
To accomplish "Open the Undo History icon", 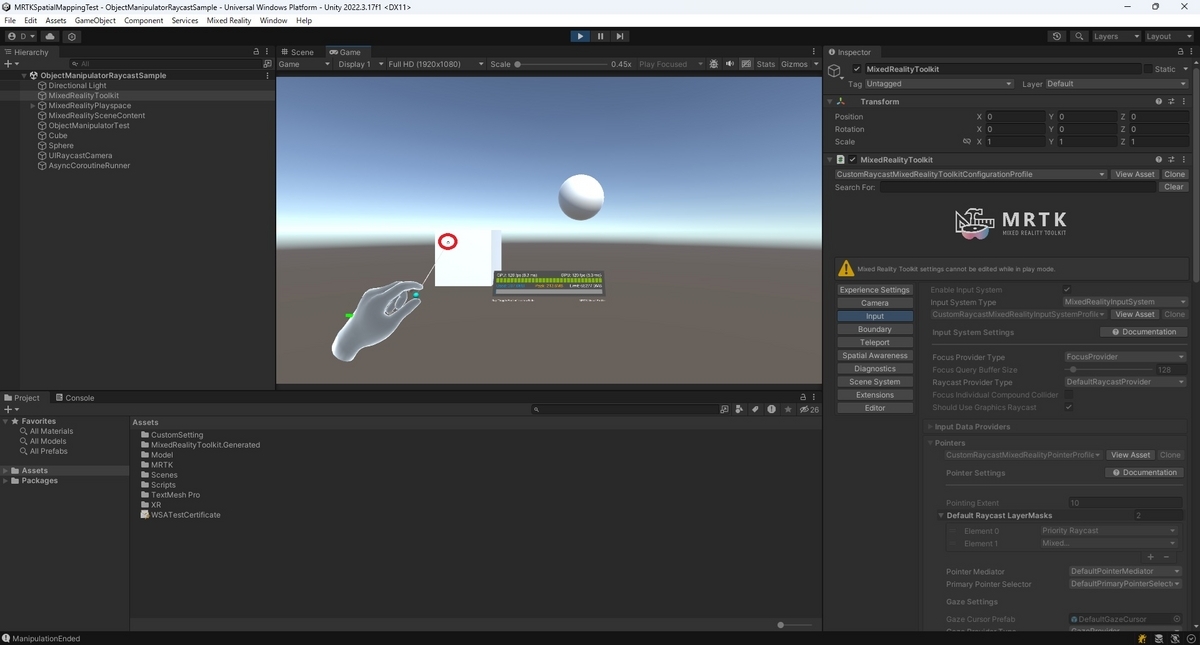I will coord(1057,36).
